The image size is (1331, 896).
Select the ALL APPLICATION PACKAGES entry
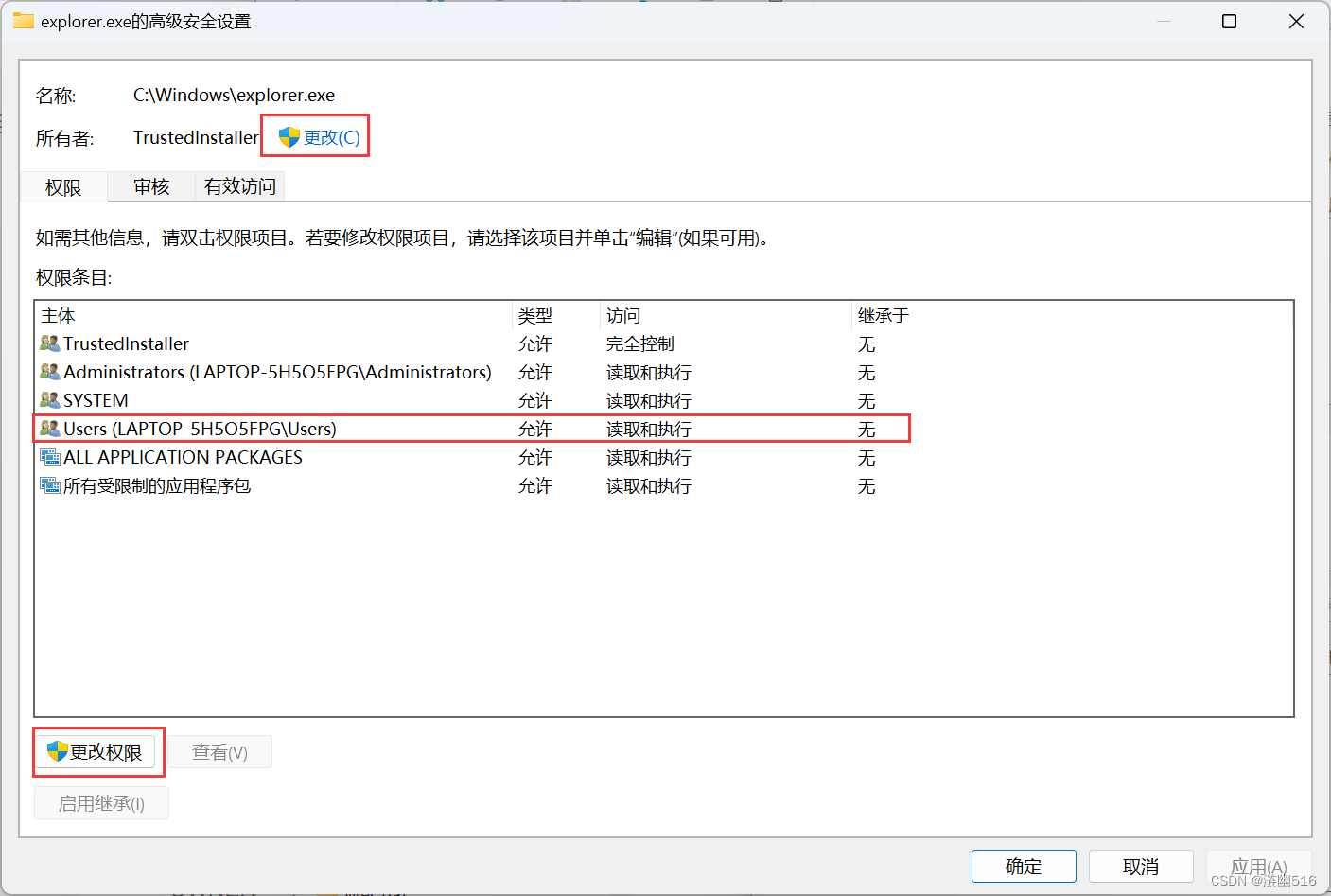[x=663, y=457]
